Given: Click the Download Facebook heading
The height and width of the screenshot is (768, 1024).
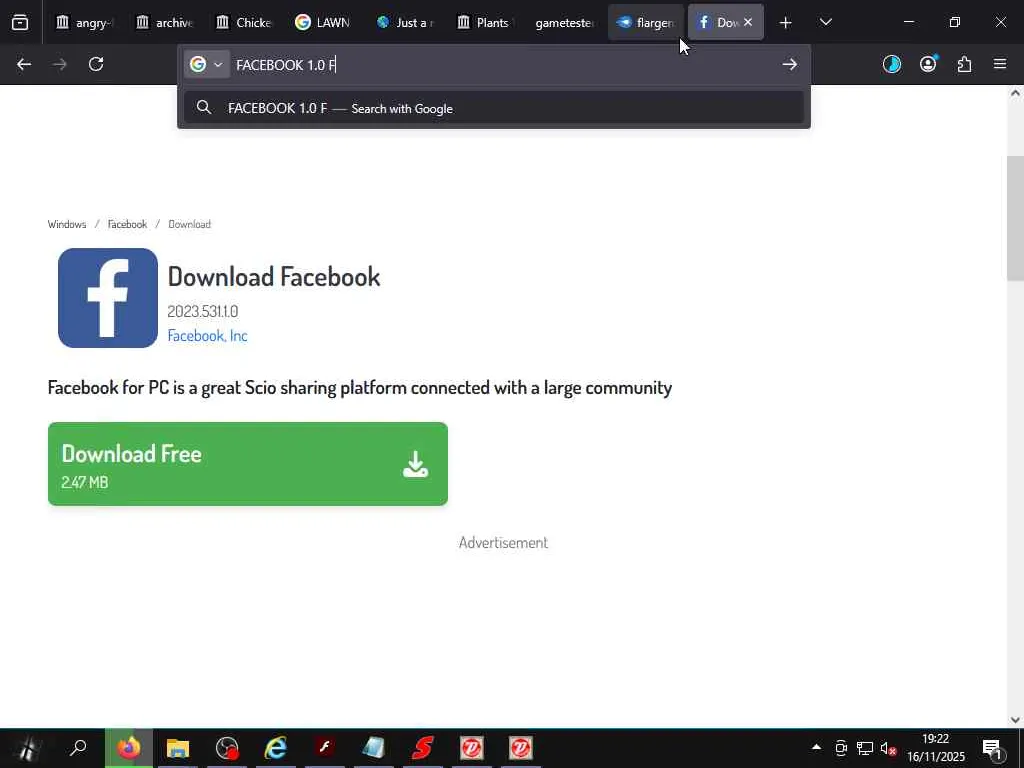Looking at the screenshot, I should 274,276.
